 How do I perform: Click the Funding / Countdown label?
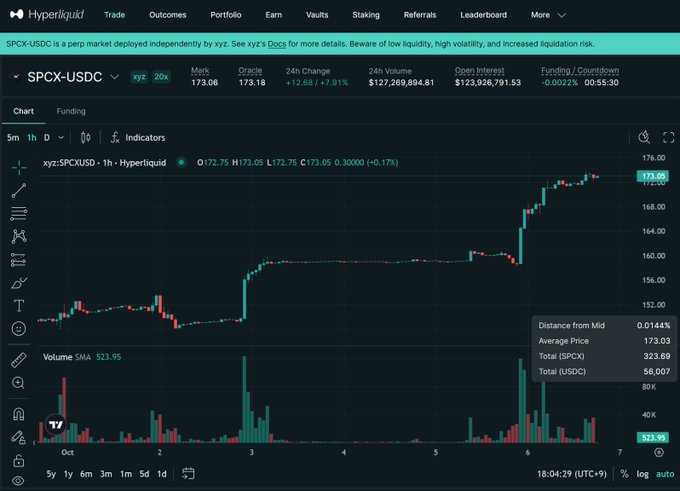click(x=580, y=70)
